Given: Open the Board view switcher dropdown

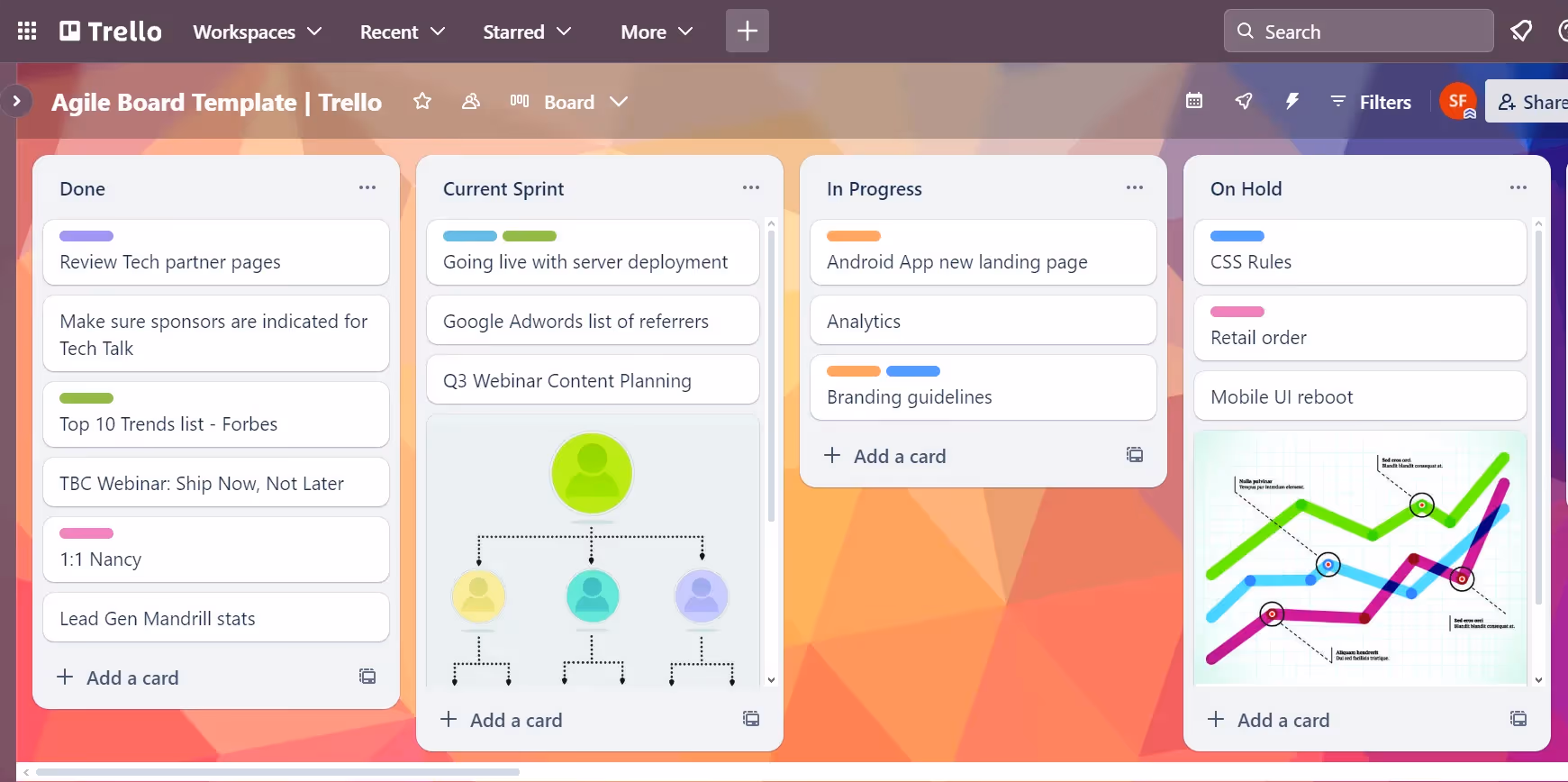Looking at the screenshot, I should pos(568,102).
